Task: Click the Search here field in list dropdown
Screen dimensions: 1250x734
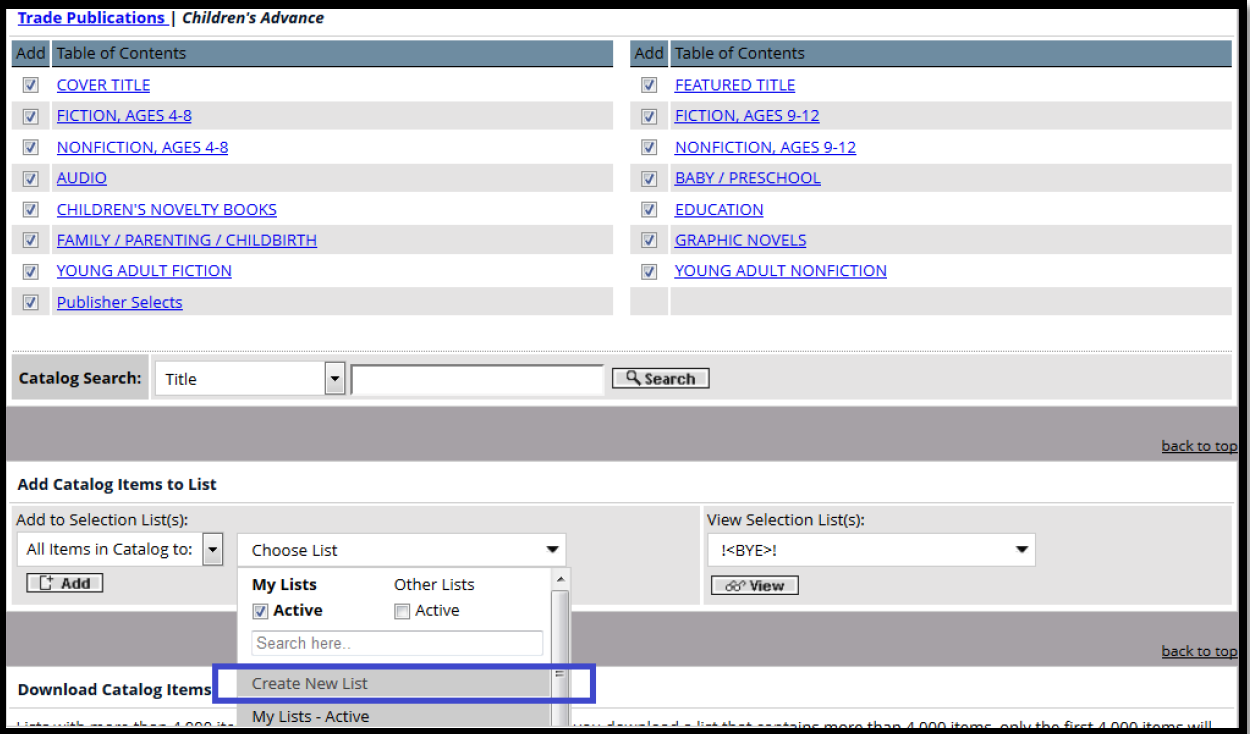Action: click(x=397, y=643)
